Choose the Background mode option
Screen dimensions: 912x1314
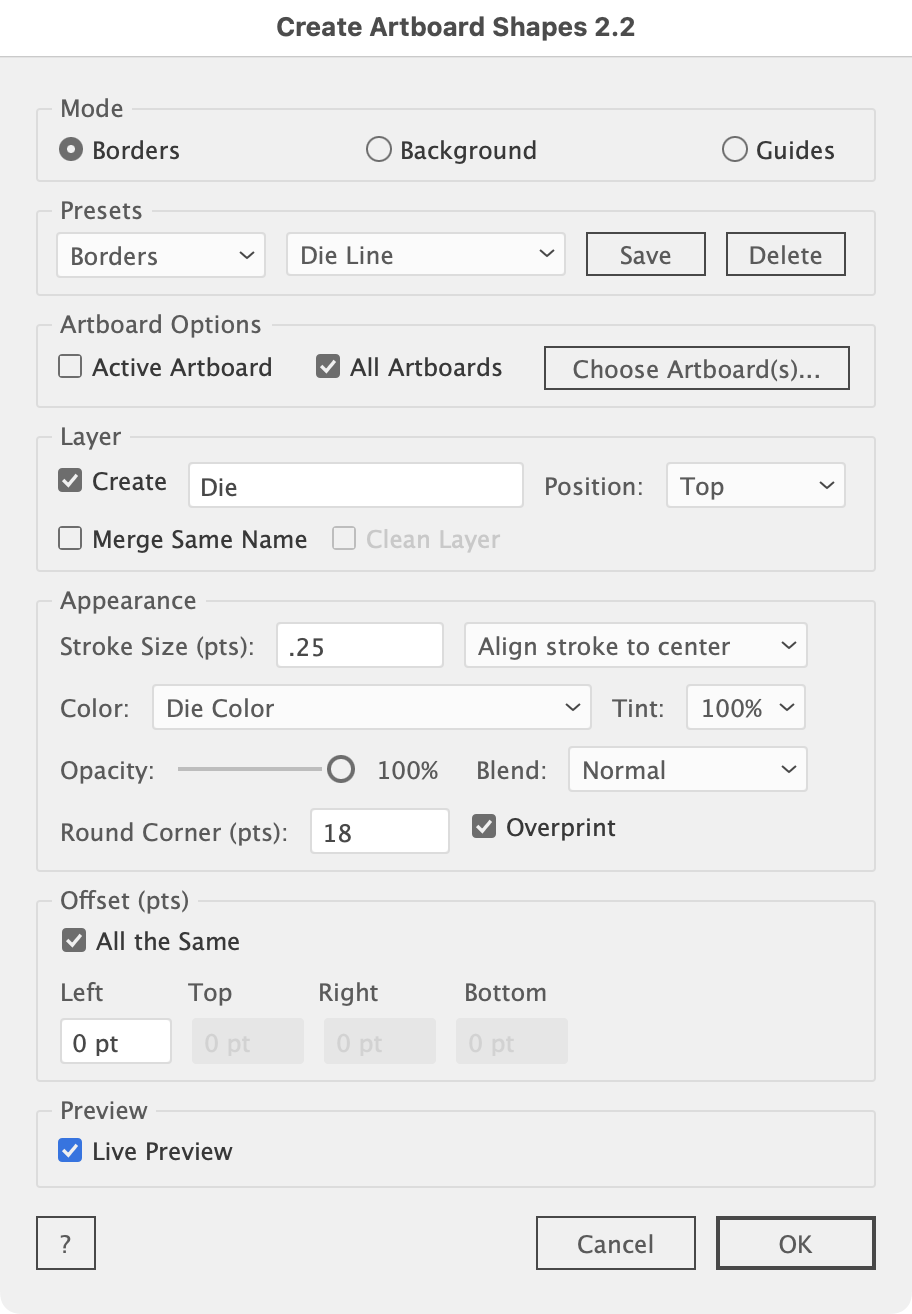[x=379, y=150]
